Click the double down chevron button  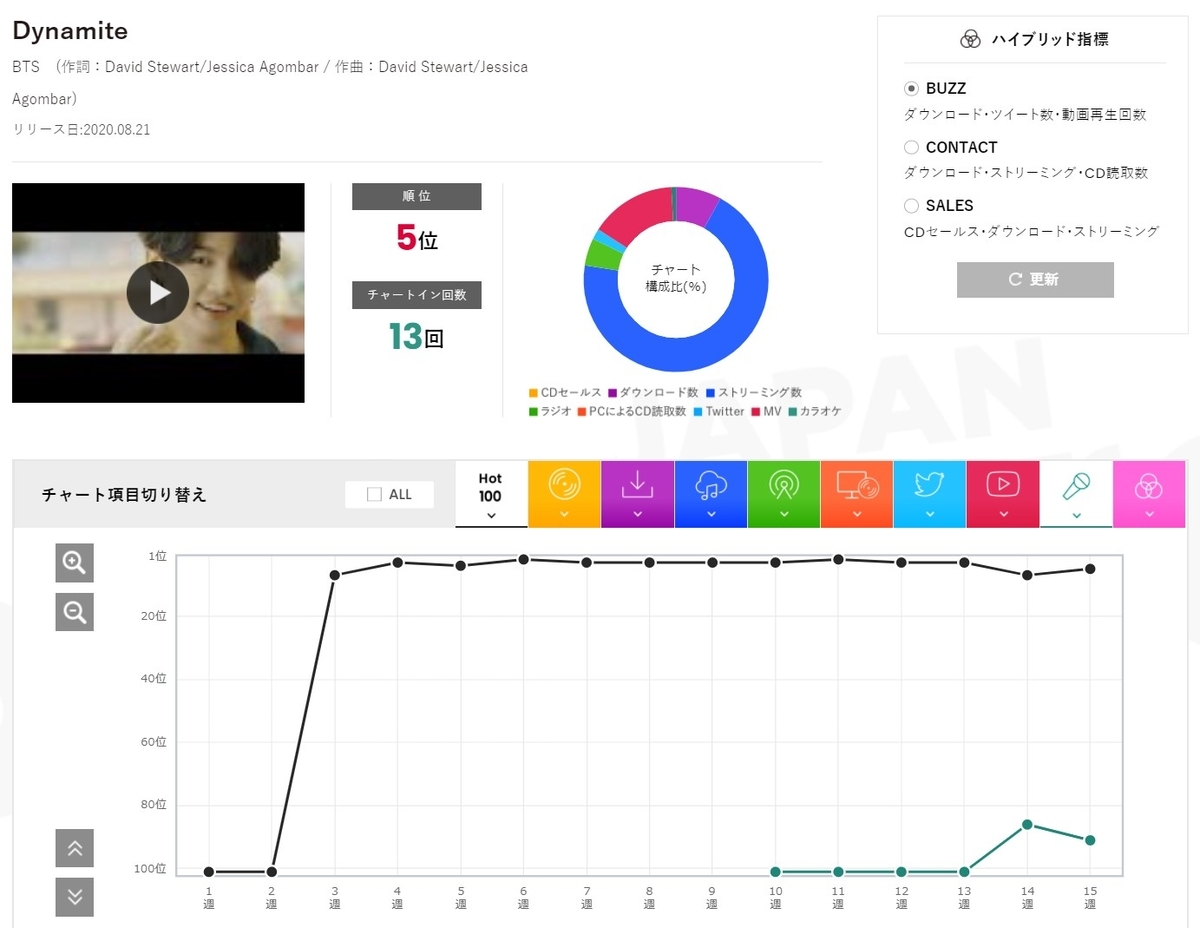coord(74,897)
